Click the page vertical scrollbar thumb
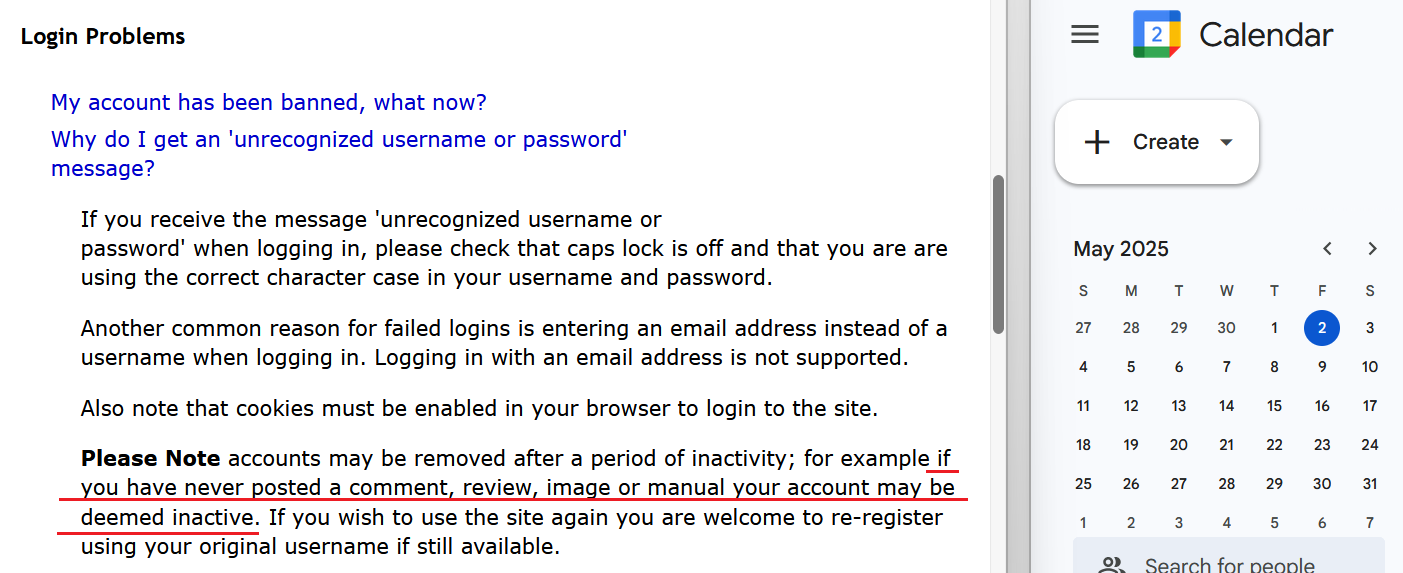1403x573 pixels. [x=997, y=255]
